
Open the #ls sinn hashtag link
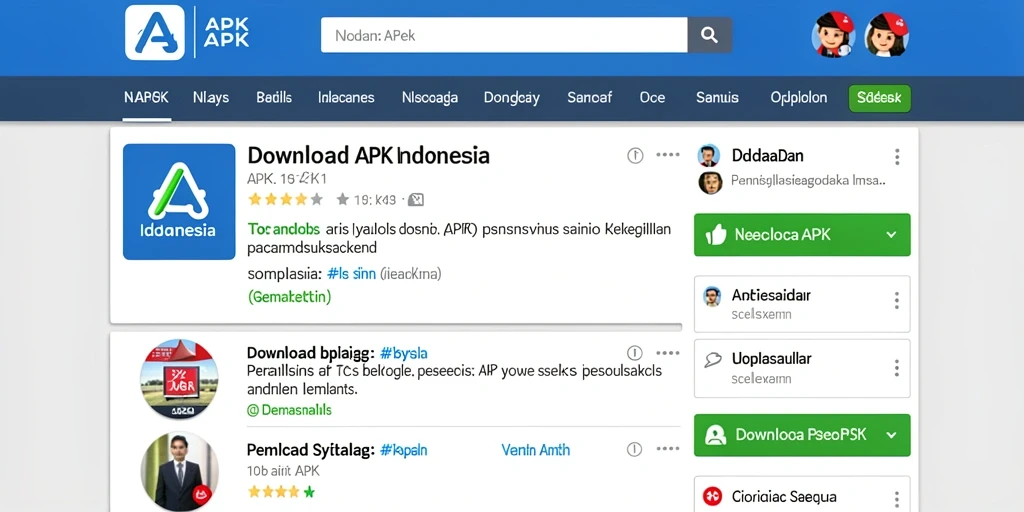(x=351, y=274)
